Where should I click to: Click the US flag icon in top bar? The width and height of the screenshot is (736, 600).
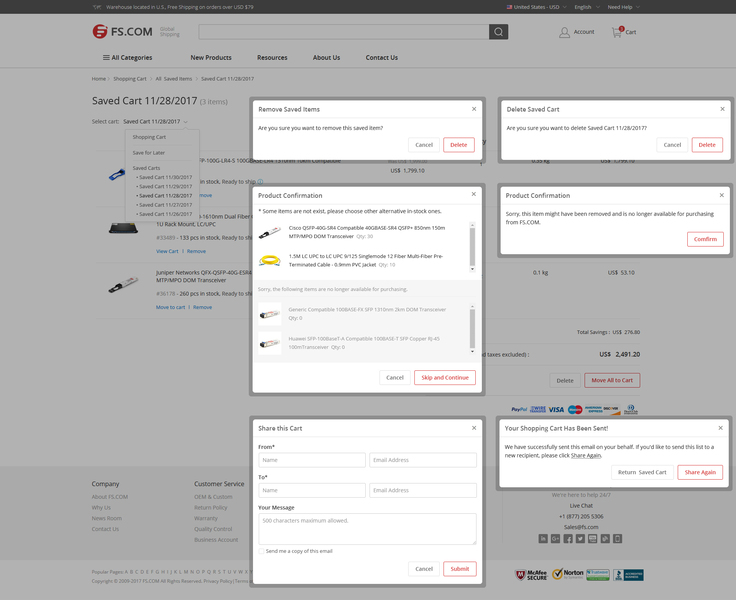click(509, 7)
